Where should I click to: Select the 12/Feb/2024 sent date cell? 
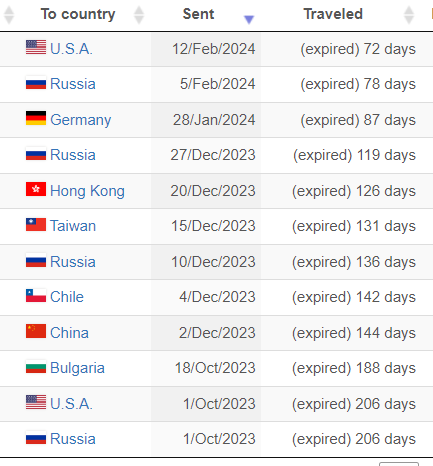tap(206, 49)
